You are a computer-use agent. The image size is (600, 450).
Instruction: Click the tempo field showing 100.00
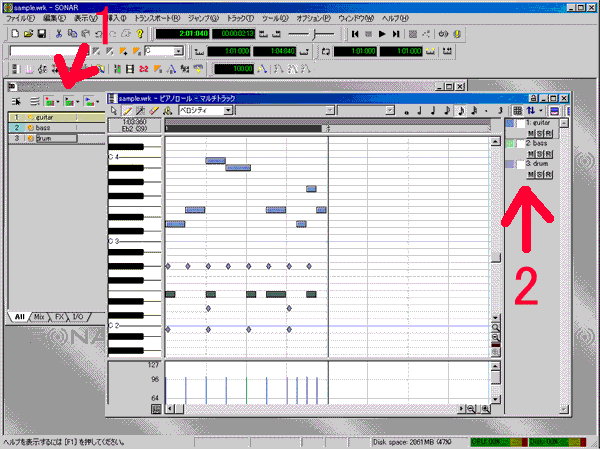coord(234,69)
